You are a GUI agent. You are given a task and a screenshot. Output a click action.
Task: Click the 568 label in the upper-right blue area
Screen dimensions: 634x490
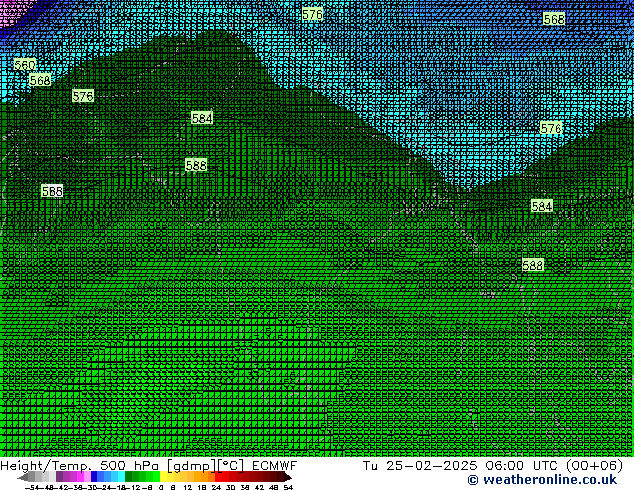[554, 19]
